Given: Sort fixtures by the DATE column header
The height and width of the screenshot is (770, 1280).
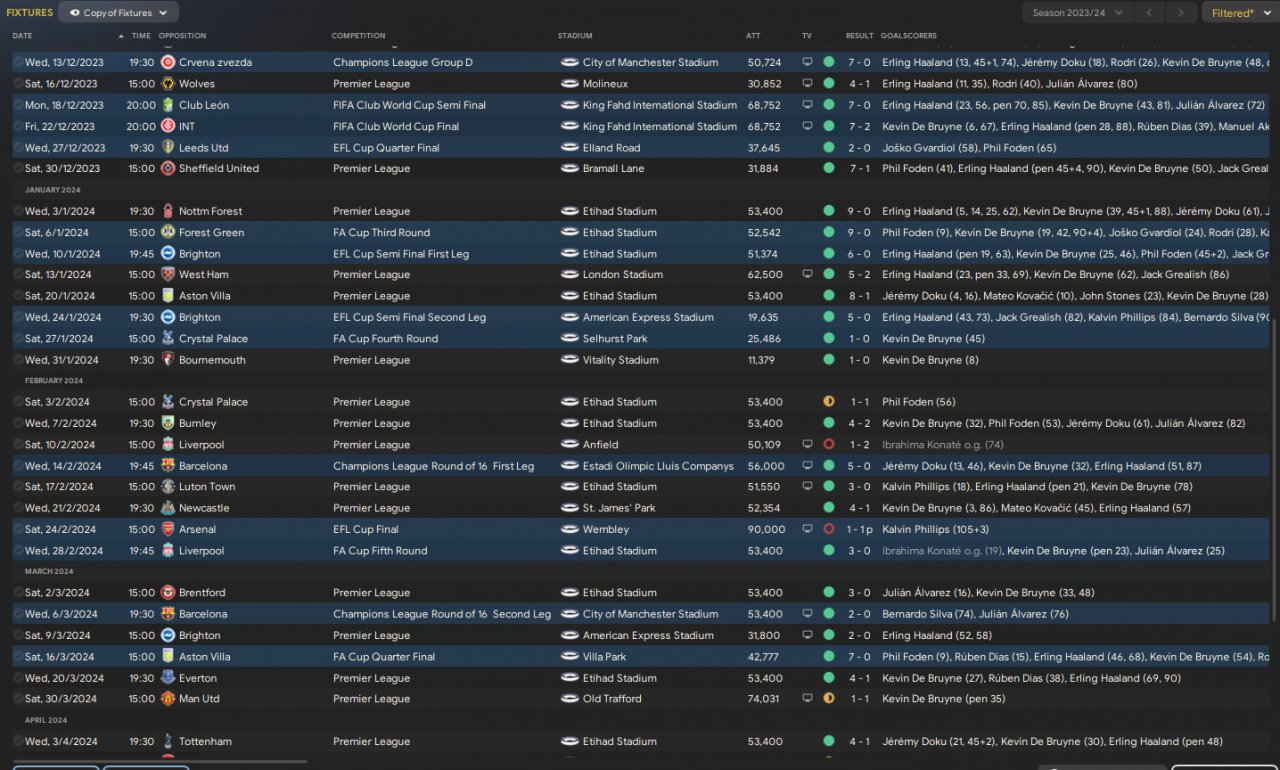Looking at the screenshot, I should coord(22,36).
